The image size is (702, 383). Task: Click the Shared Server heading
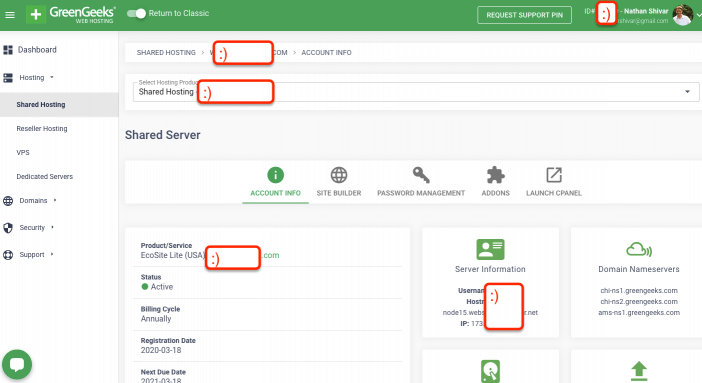click(x=163, y=135)
